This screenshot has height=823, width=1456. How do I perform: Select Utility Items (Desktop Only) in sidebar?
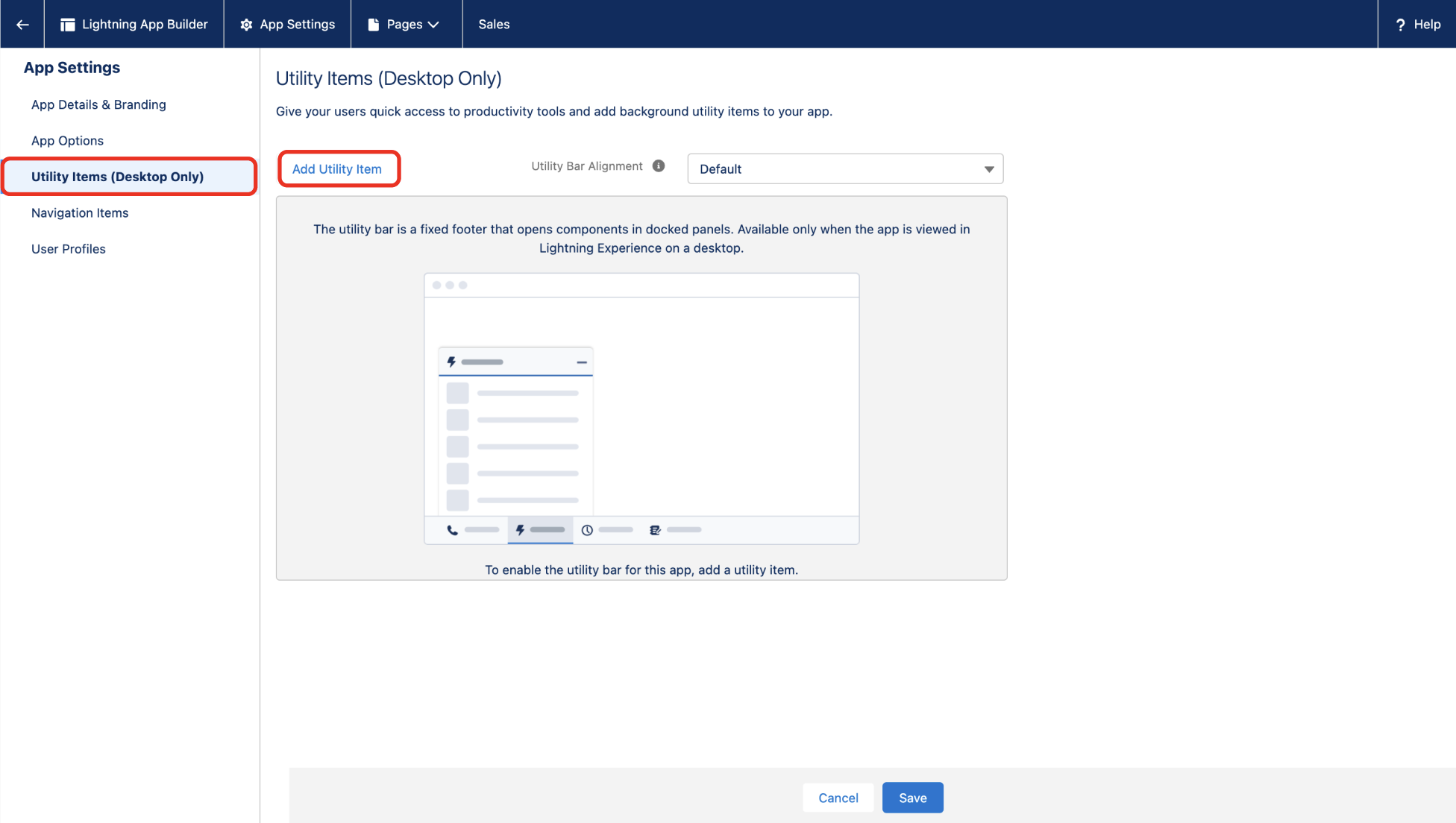130,177
